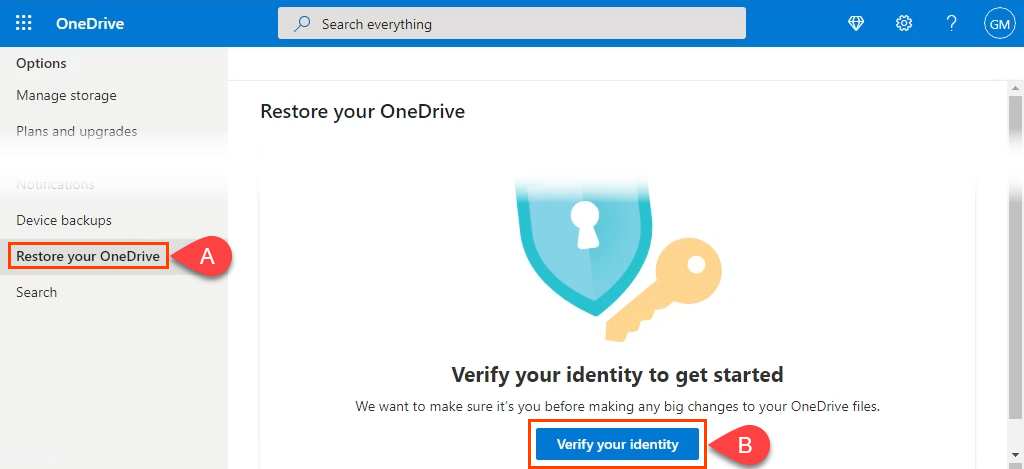The width and height of the screenshot is (1024, 469).
Task: Choose Restore your OneDrive in sidebar
Action: click(x=88, y=256)
